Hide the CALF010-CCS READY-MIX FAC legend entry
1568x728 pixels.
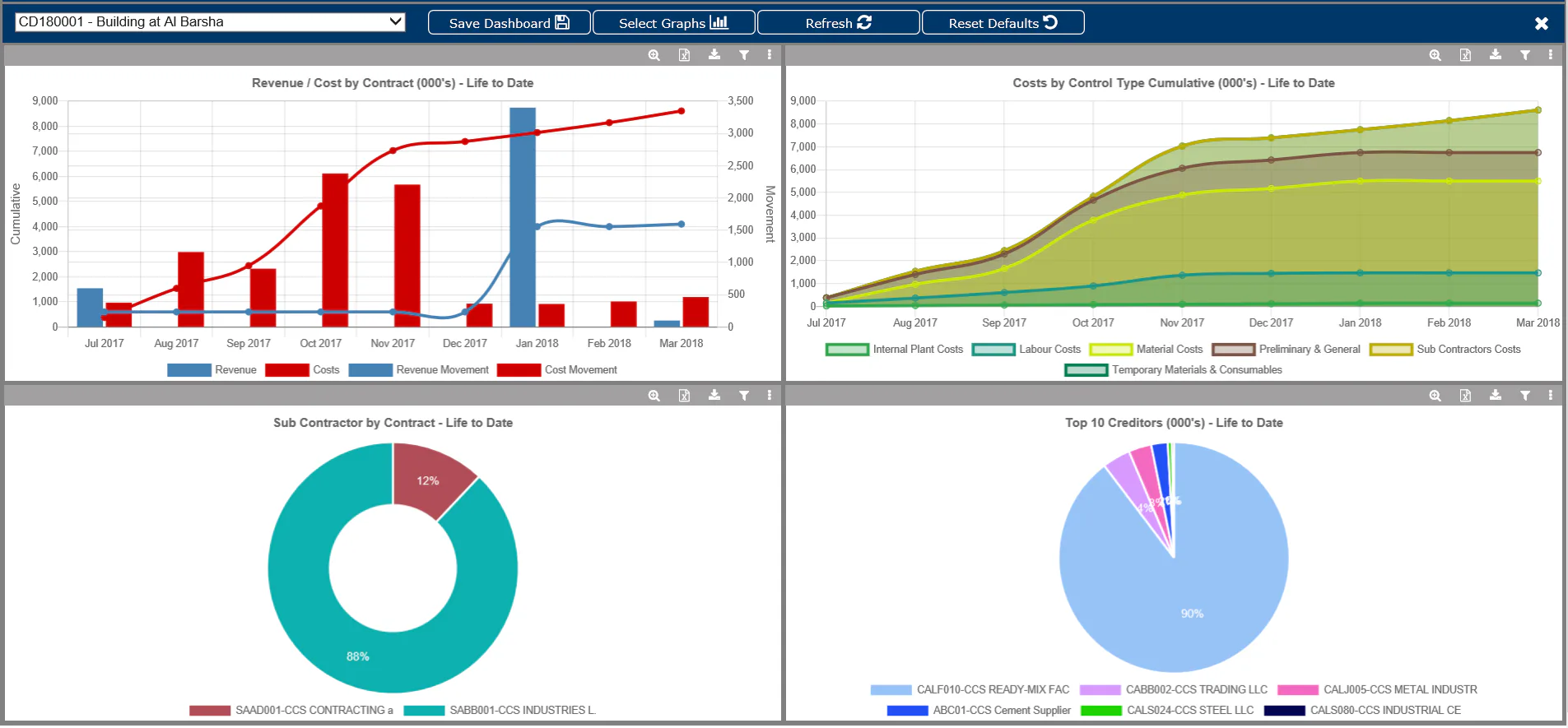[970, 690]
